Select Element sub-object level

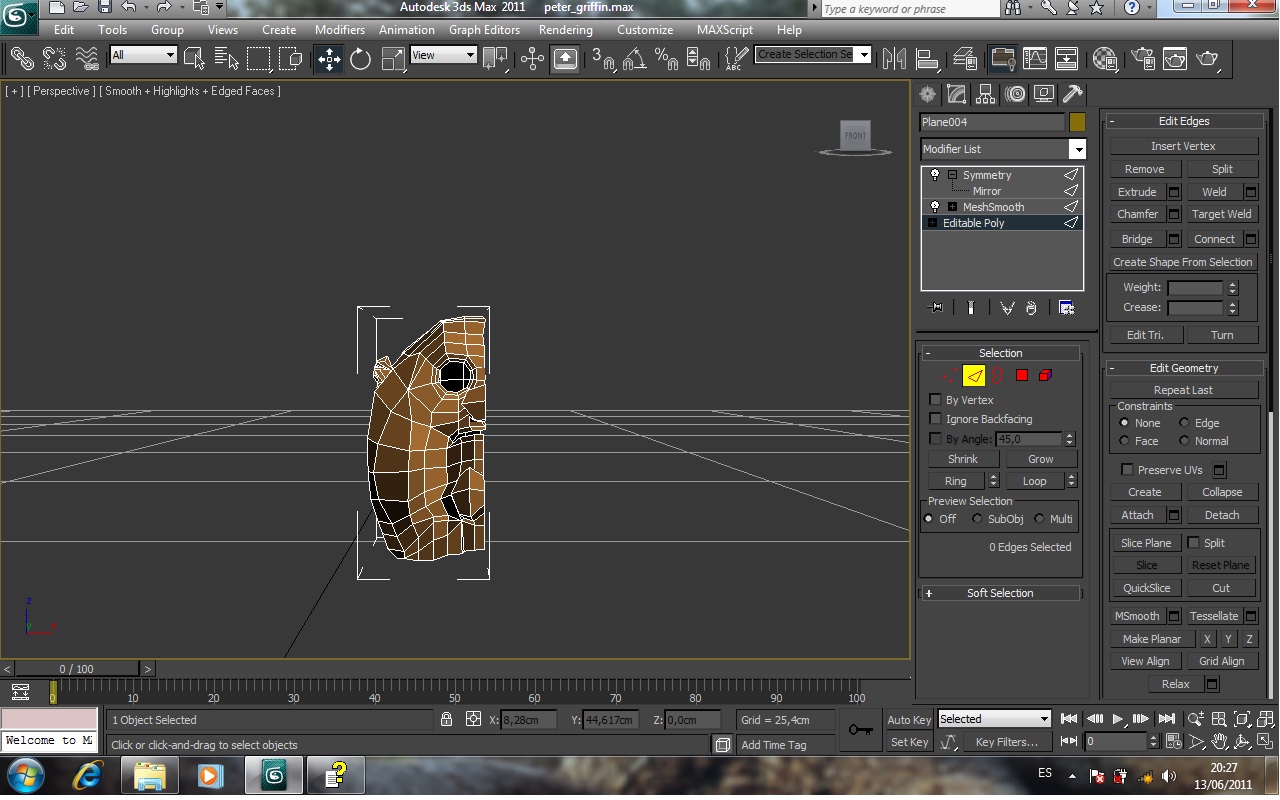coord(1045,376)
